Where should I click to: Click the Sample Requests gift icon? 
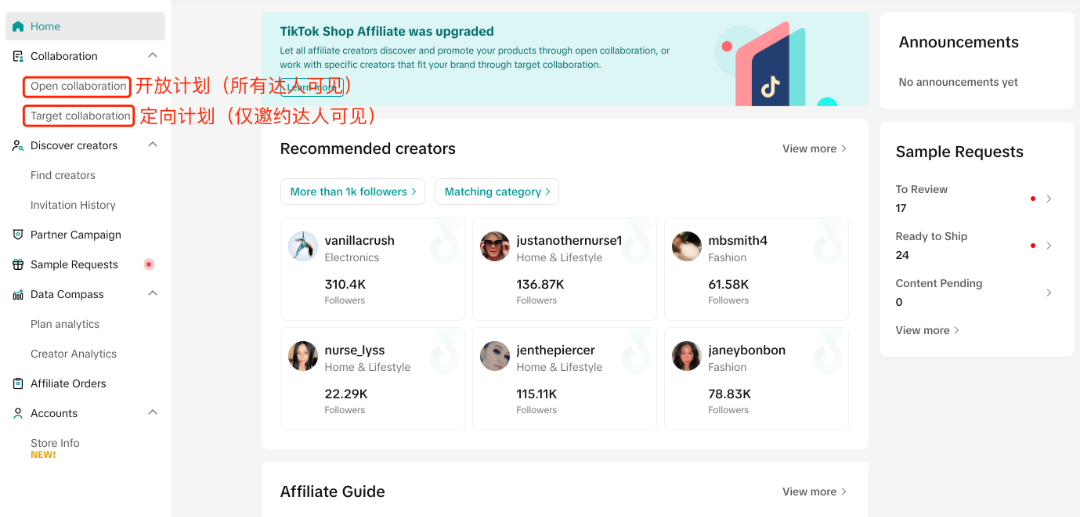click(18, 264)
